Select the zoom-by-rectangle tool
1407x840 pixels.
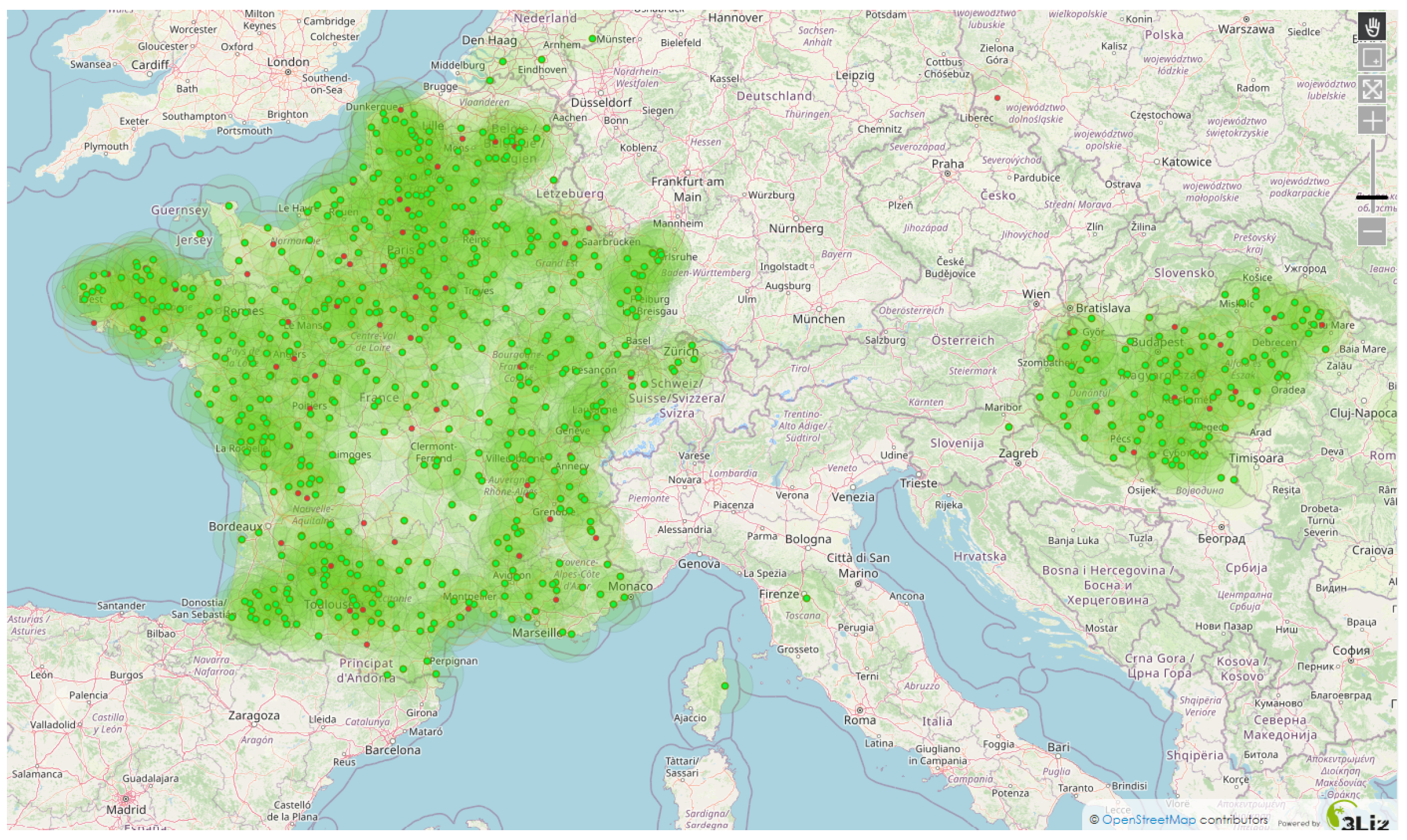point(1372,58)
